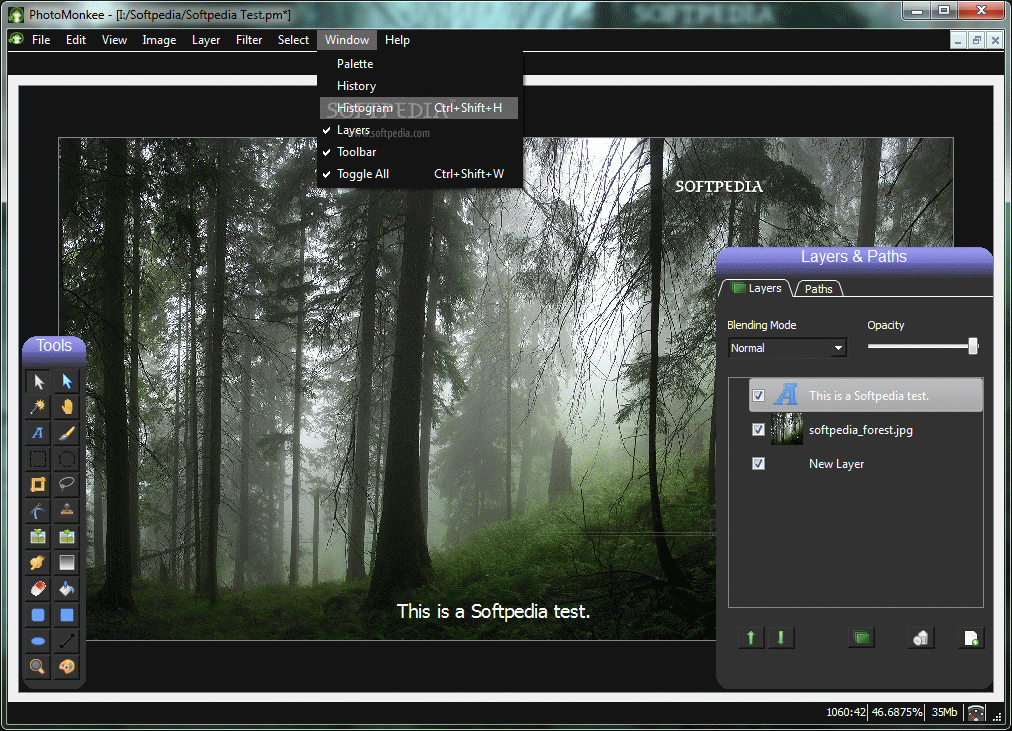
Task: Click the green duplicate layer button
Action: [x=861, y=638]
